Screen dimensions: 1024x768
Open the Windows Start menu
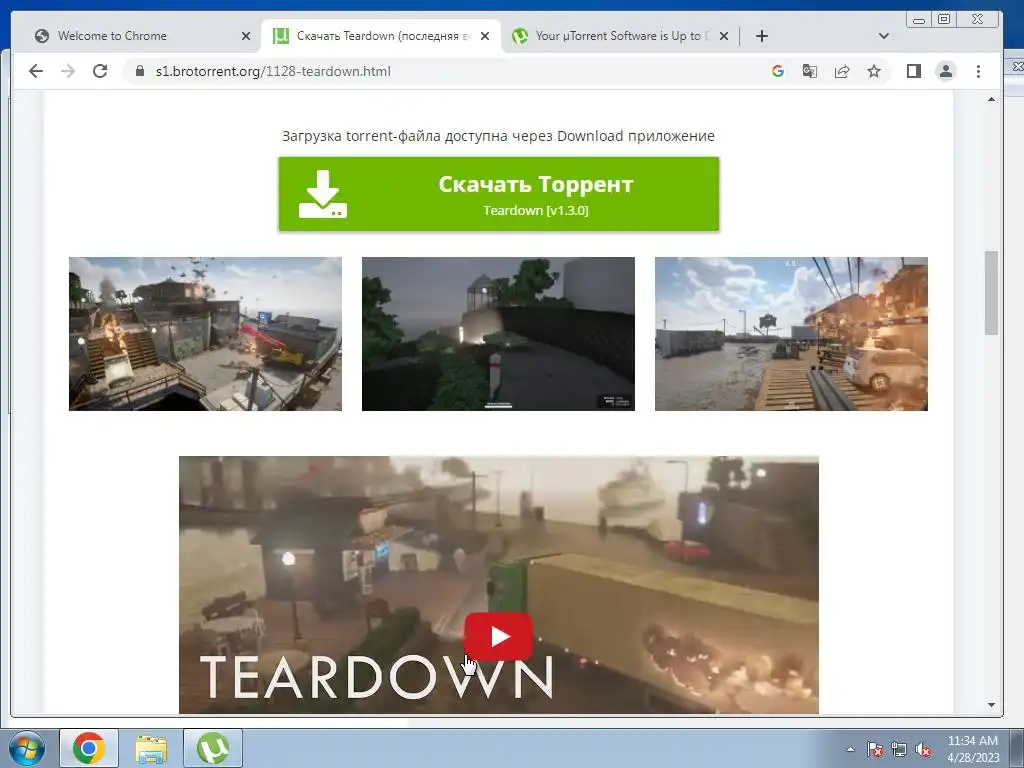click(x=27, y=748)
